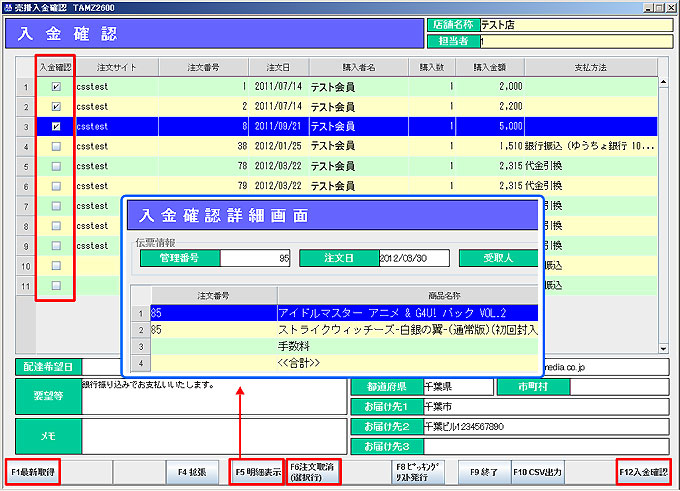Screen dimensions: 680x491
Task: Click 購入数 column header
Action: pyautogui.click(x=432, y=67)
